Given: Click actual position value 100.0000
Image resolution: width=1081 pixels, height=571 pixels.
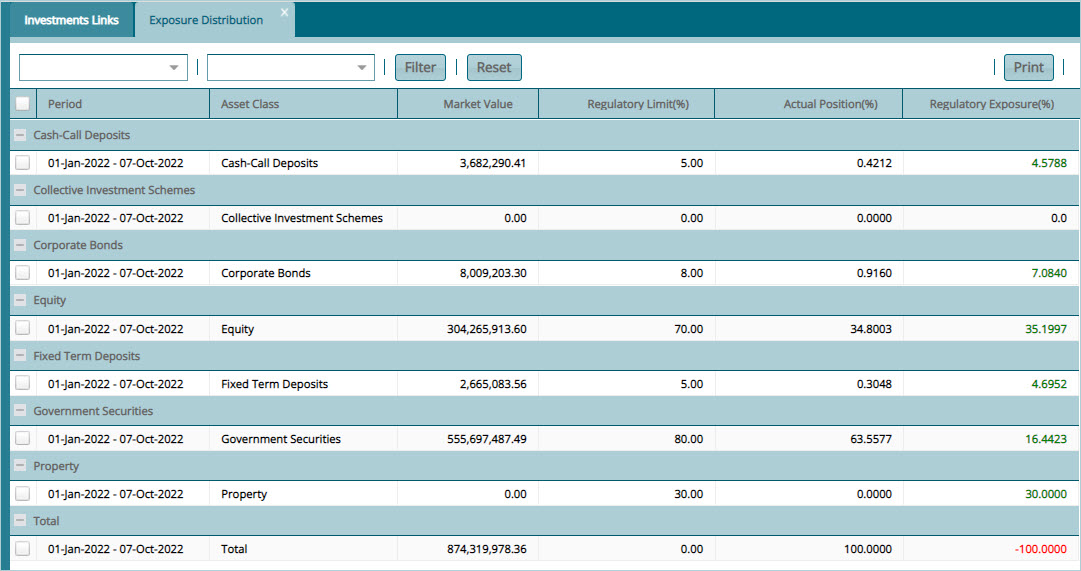Looking at the screenshot, I should pyautogui.click(x=868, y=549).
